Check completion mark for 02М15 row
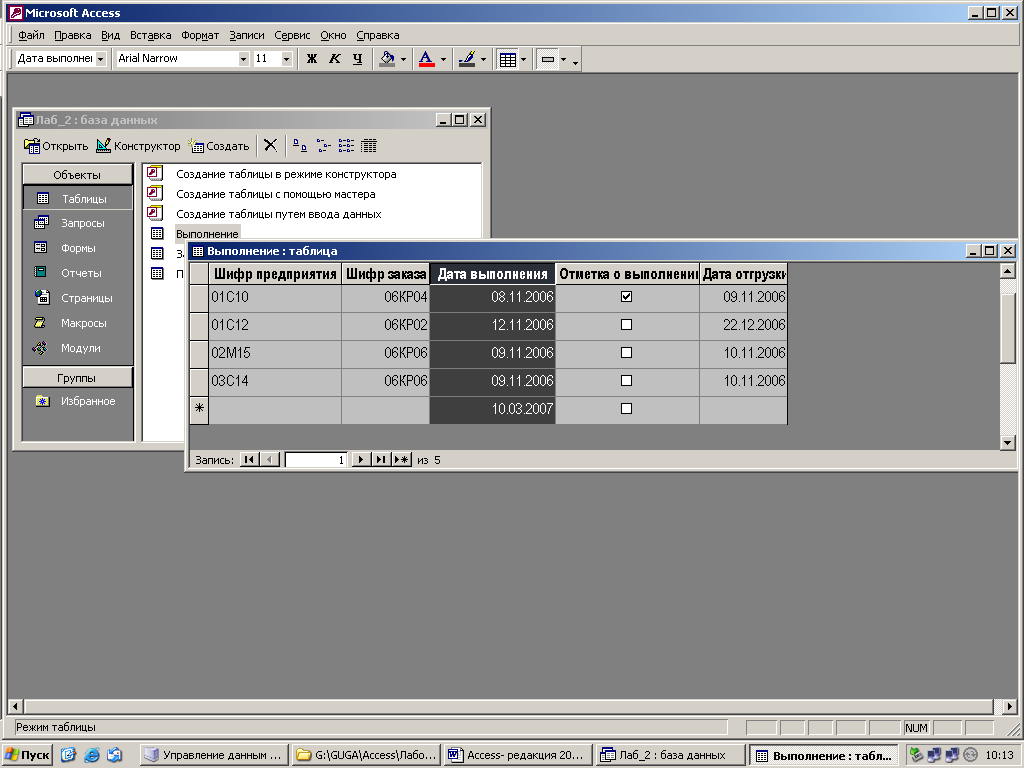 tap(626, 353)
